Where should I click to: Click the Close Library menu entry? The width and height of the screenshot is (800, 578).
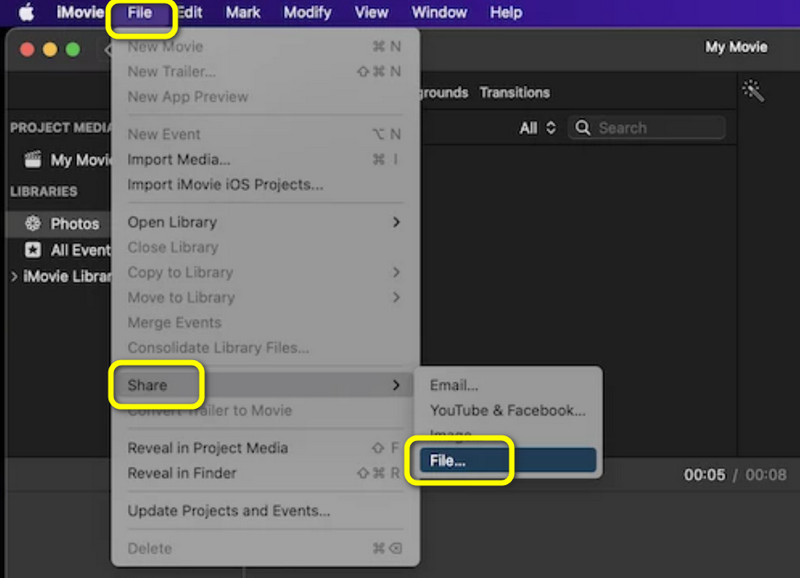(265, 247)
